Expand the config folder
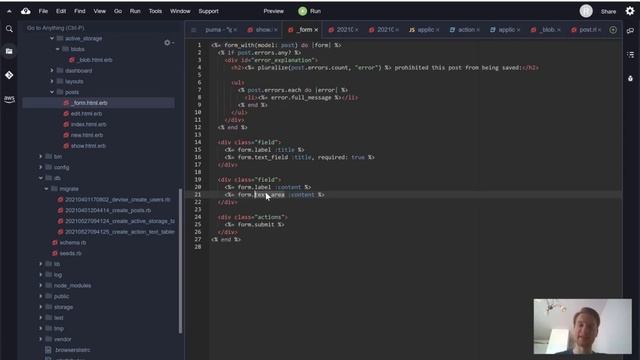Screen dimensions: 640x360 point(40,167)
